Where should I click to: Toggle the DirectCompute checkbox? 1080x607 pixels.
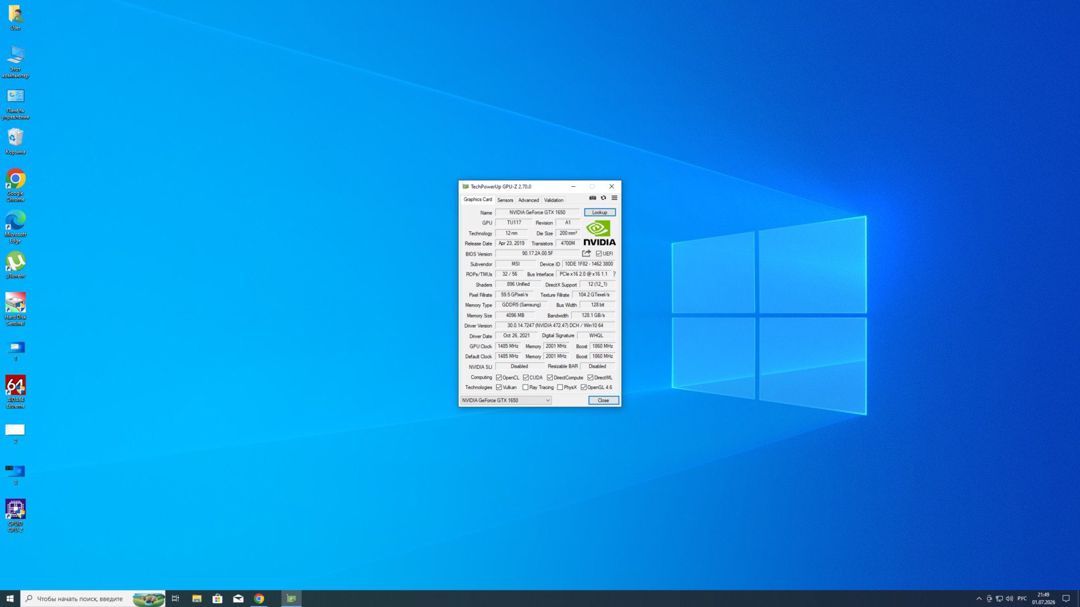tap(550, 378)
